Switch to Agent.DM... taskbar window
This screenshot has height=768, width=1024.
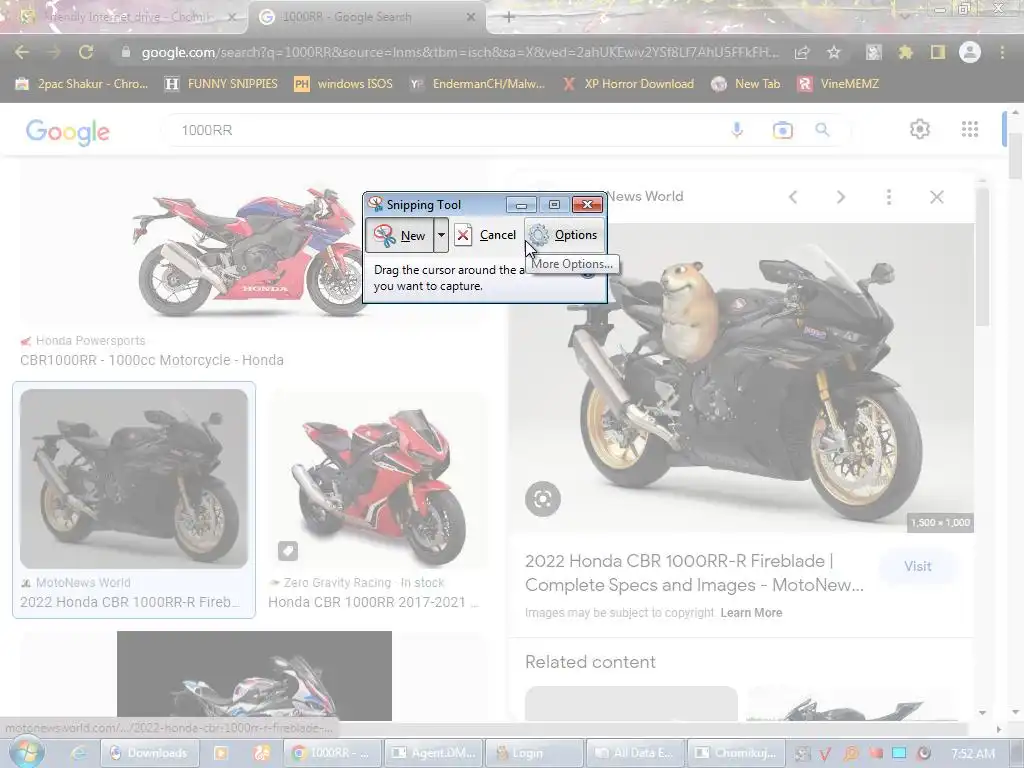pos(434,753)
